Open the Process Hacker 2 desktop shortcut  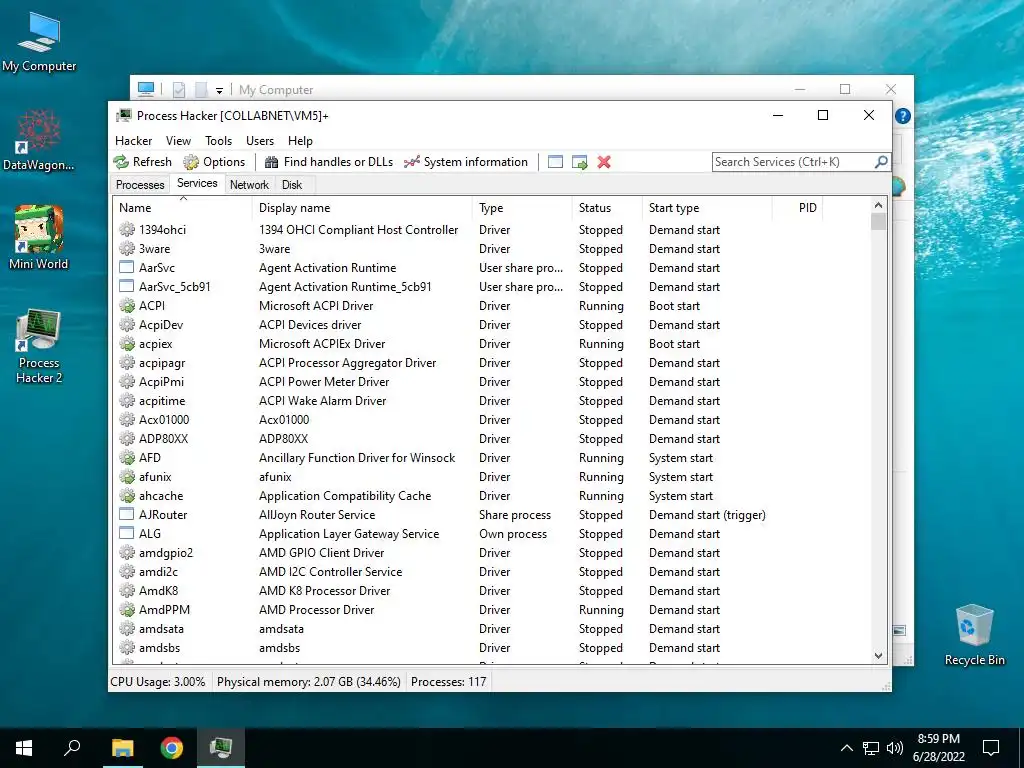(x=39, y=346)
